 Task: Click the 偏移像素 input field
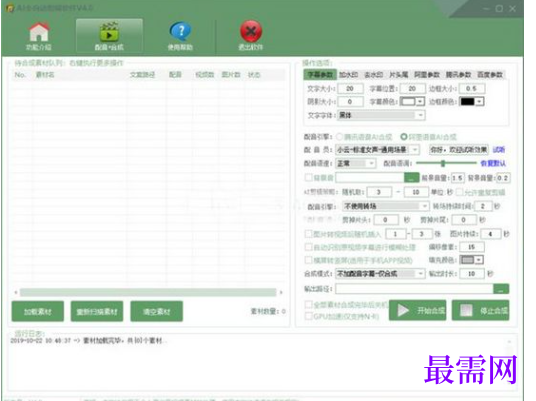472,247
